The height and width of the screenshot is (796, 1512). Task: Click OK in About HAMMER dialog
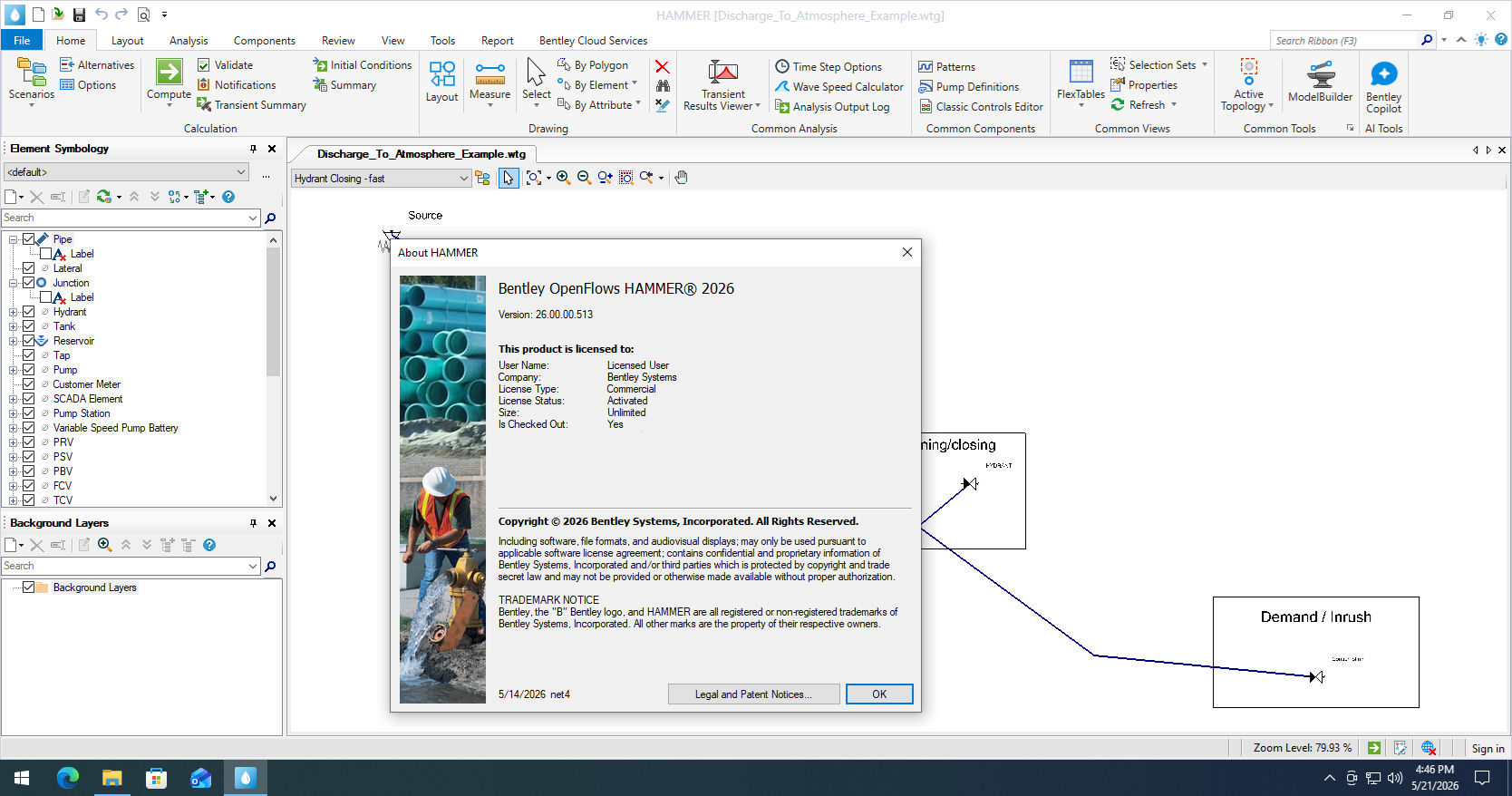(x=879, y=694)
